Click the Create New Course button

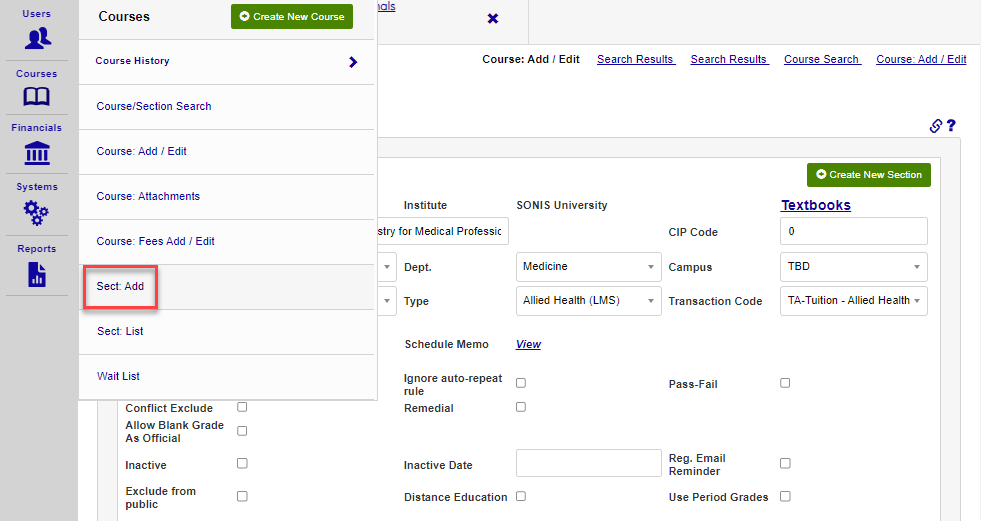pyautogui.click(x=291, y=17)
